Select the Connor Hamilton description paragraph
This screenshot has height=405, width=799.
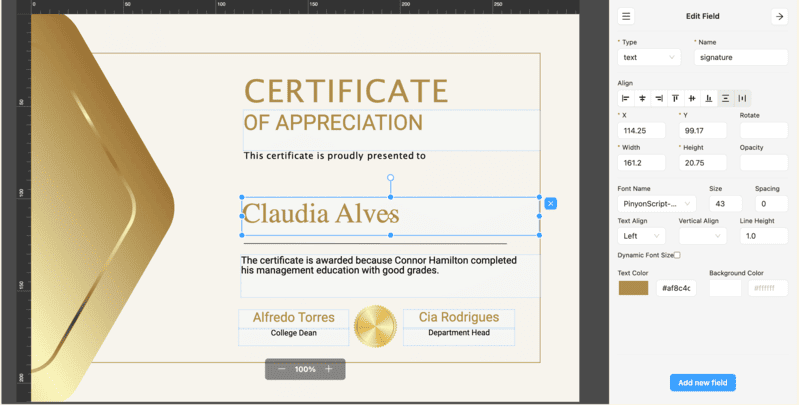[x=390, y=276]
